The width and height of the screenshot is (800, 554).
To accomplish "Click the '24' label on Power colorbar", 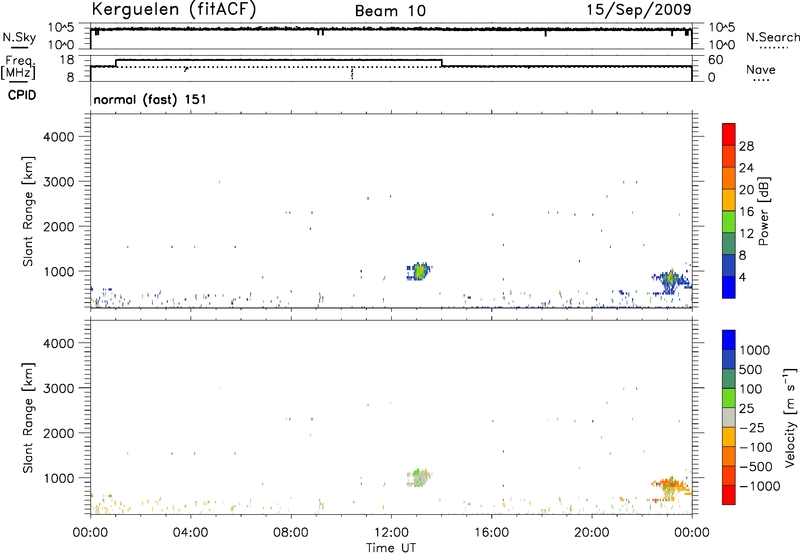I will pos(746,168).
